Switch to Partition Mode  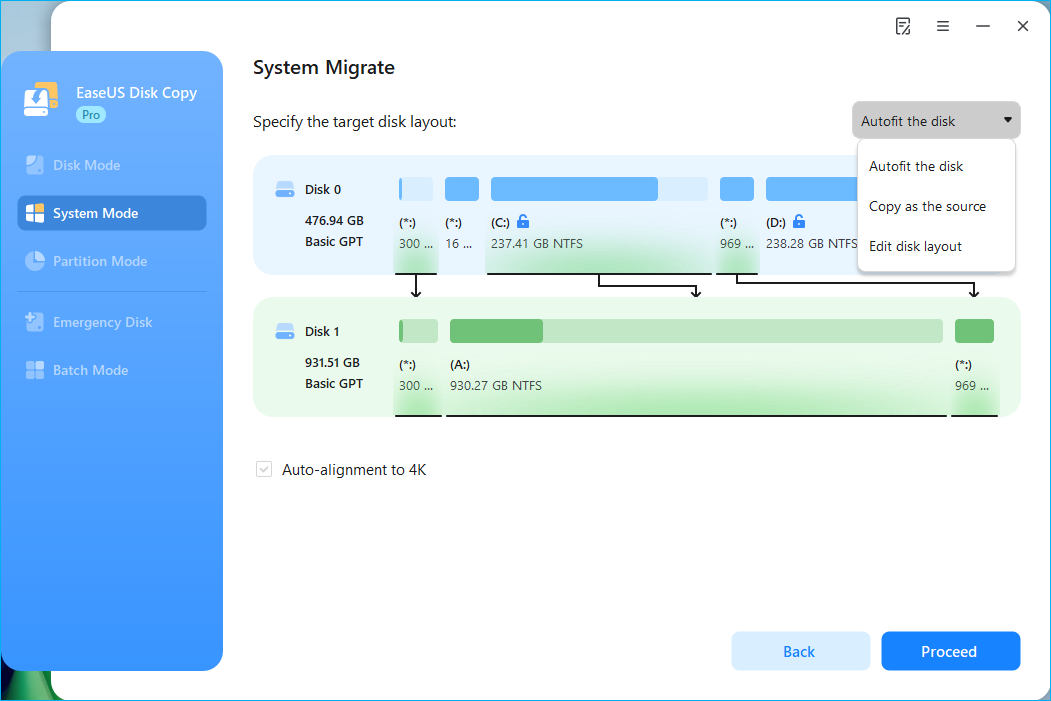tap(110, 261)
